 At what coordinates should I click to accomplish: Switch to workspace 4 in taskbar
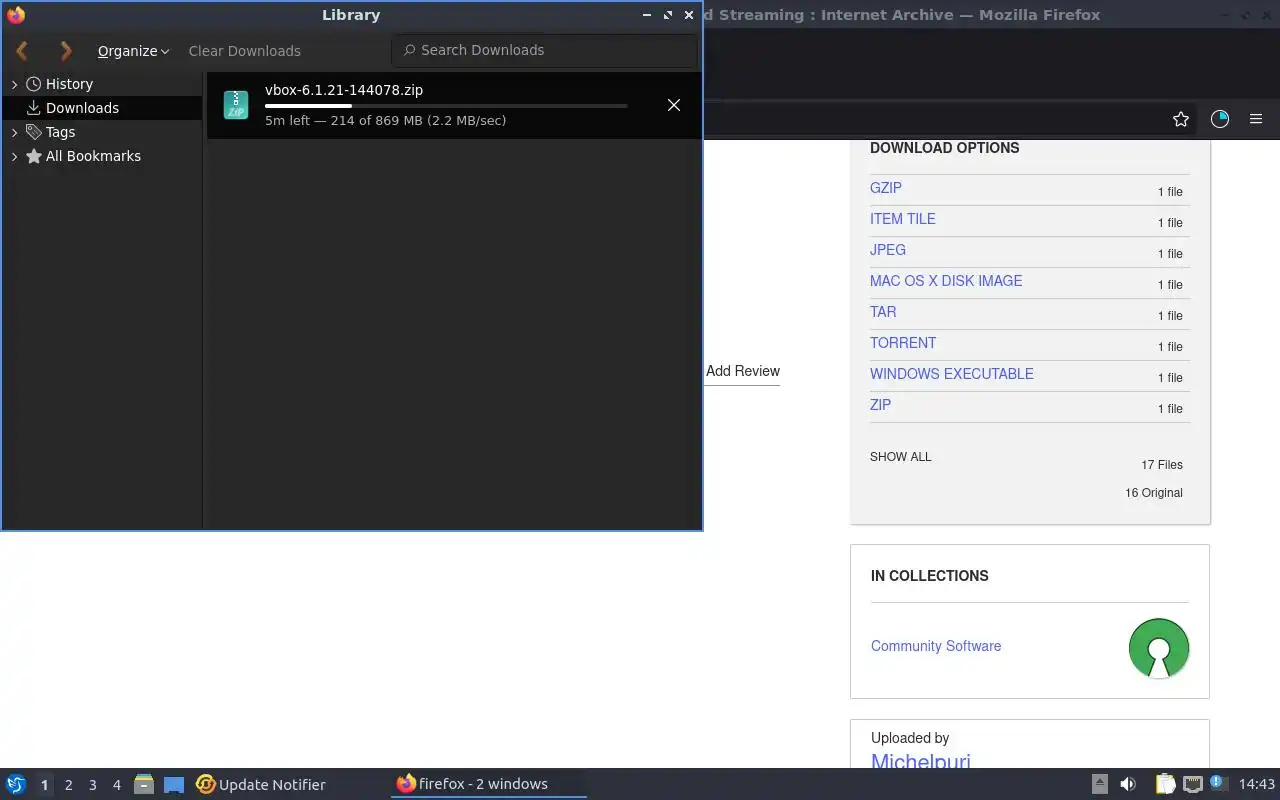pyautogui.click(x=116, y=785)
